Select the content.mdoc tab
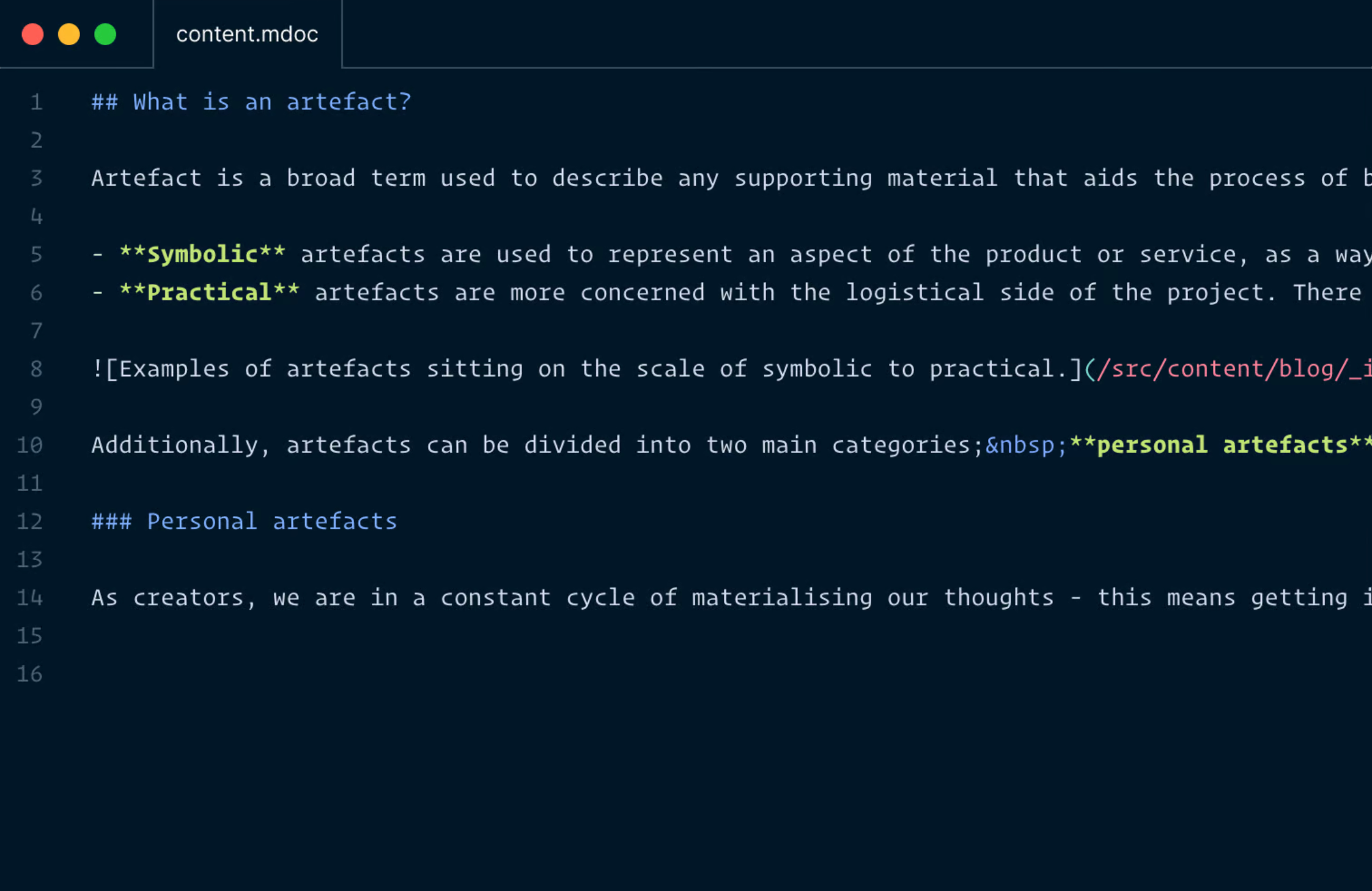 point(247,34)
